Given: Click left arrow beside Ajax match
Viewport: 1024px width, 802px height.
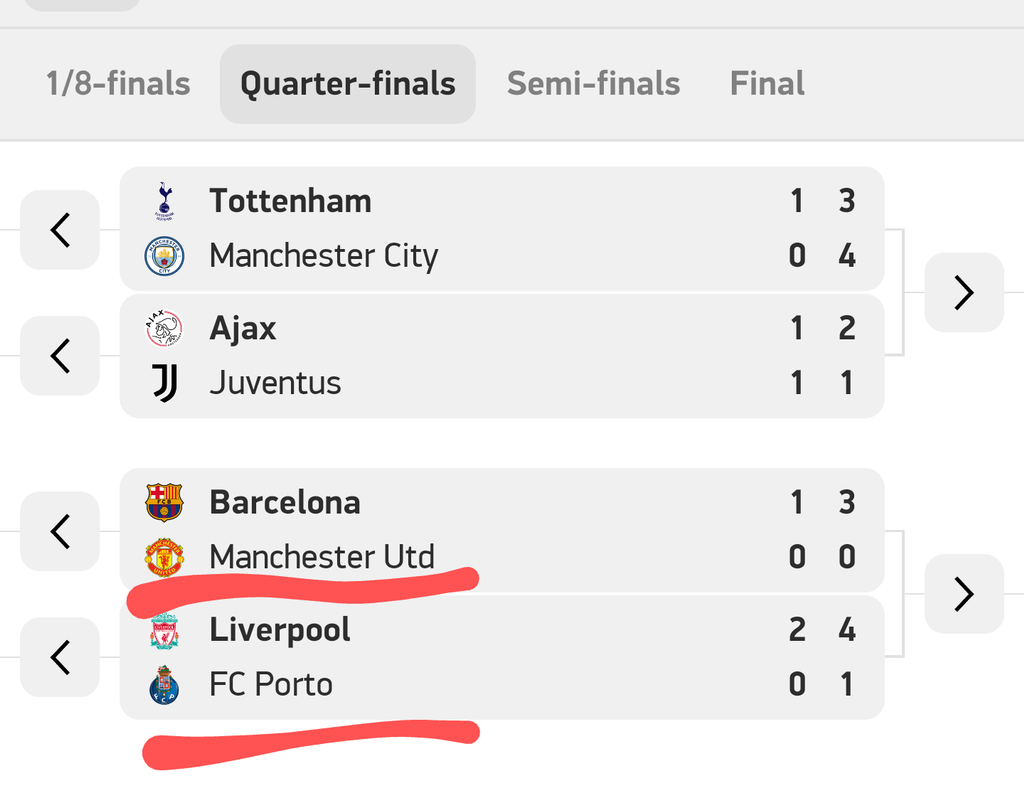Looking at the screenshot, I should click(x=60, y=355).
